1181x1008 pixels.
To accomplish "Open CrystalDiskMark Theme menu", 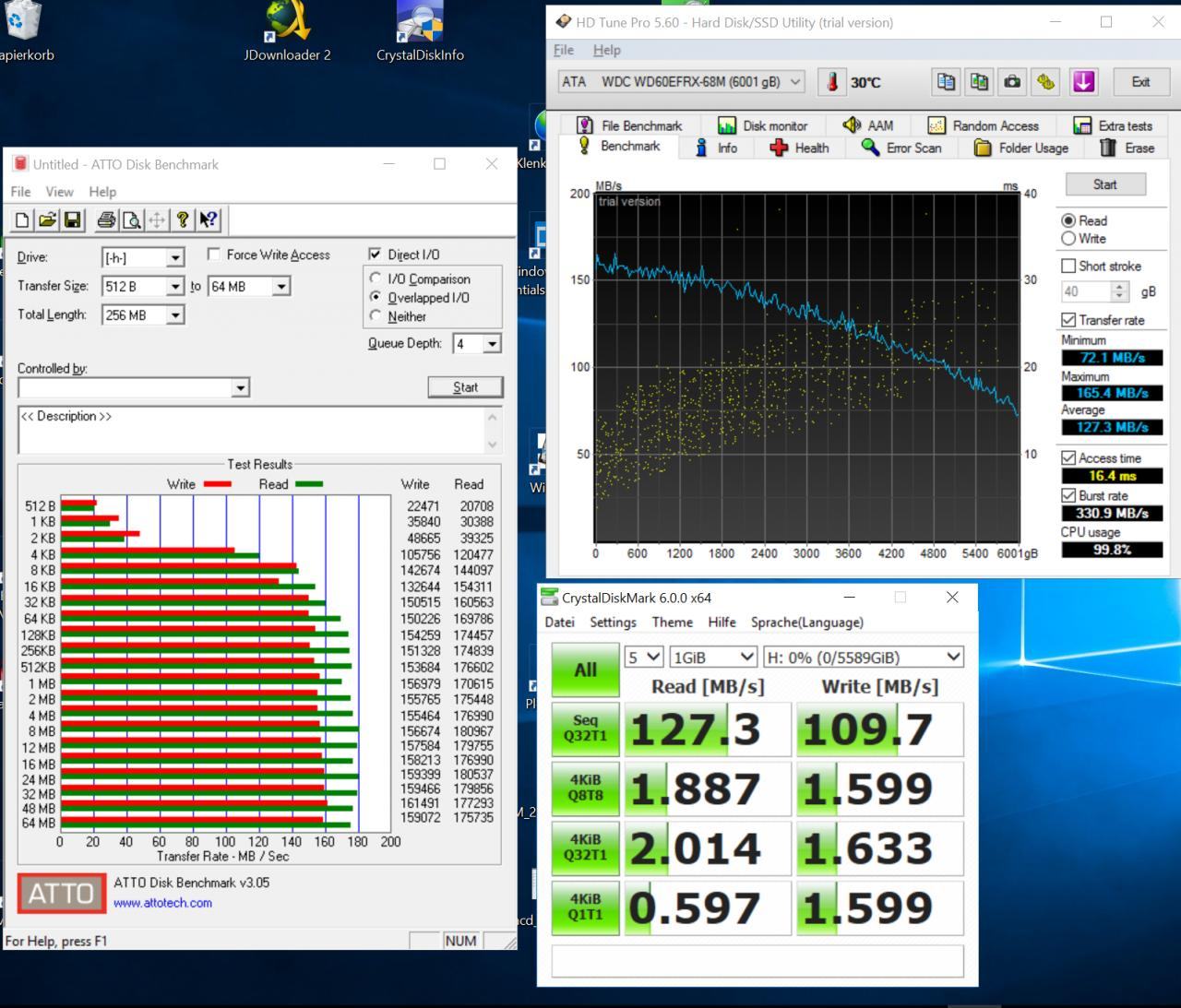I will pos(672,623).
